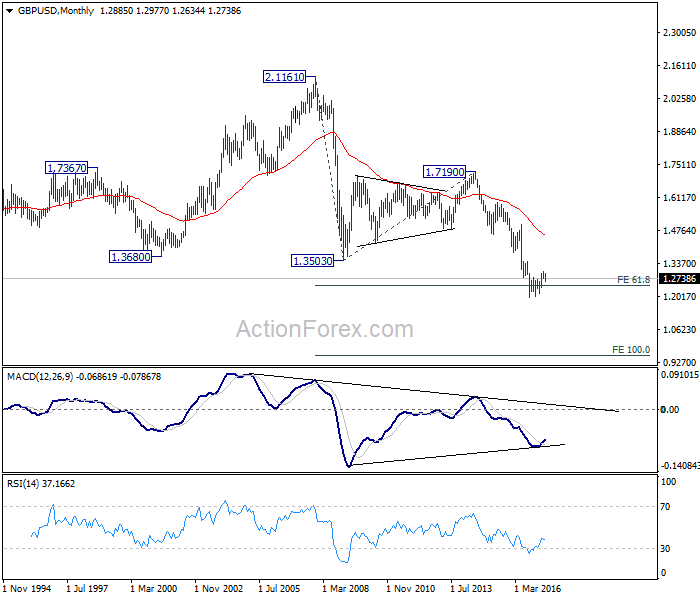Image resolution: width=700 pixels, height=600 pixels.
Task: Click the FE 61.8 level label
Action: (633, 279)
